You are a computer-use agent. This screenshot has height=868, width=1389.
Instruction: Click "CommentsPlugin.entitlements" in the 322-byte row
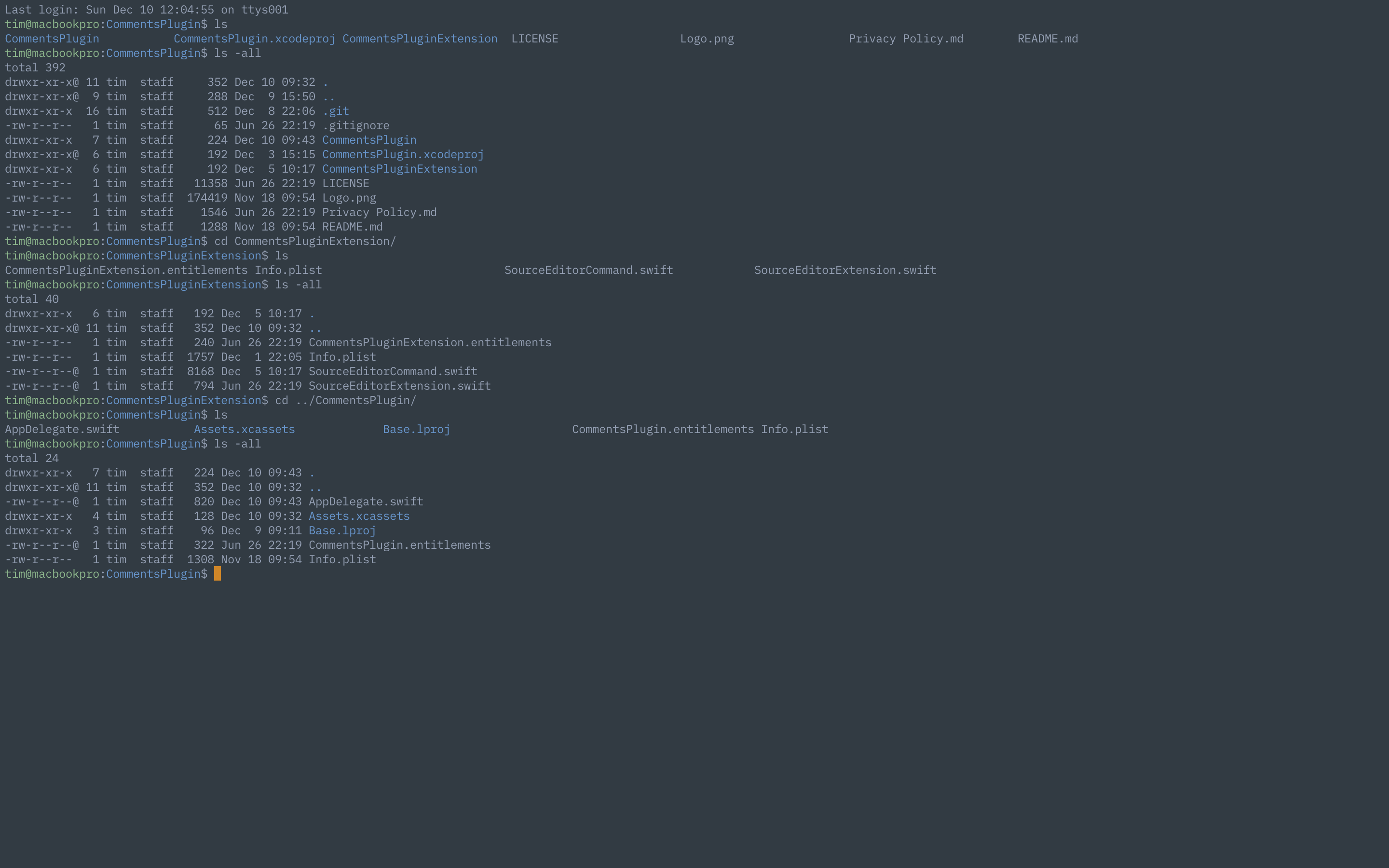point(400,545)
